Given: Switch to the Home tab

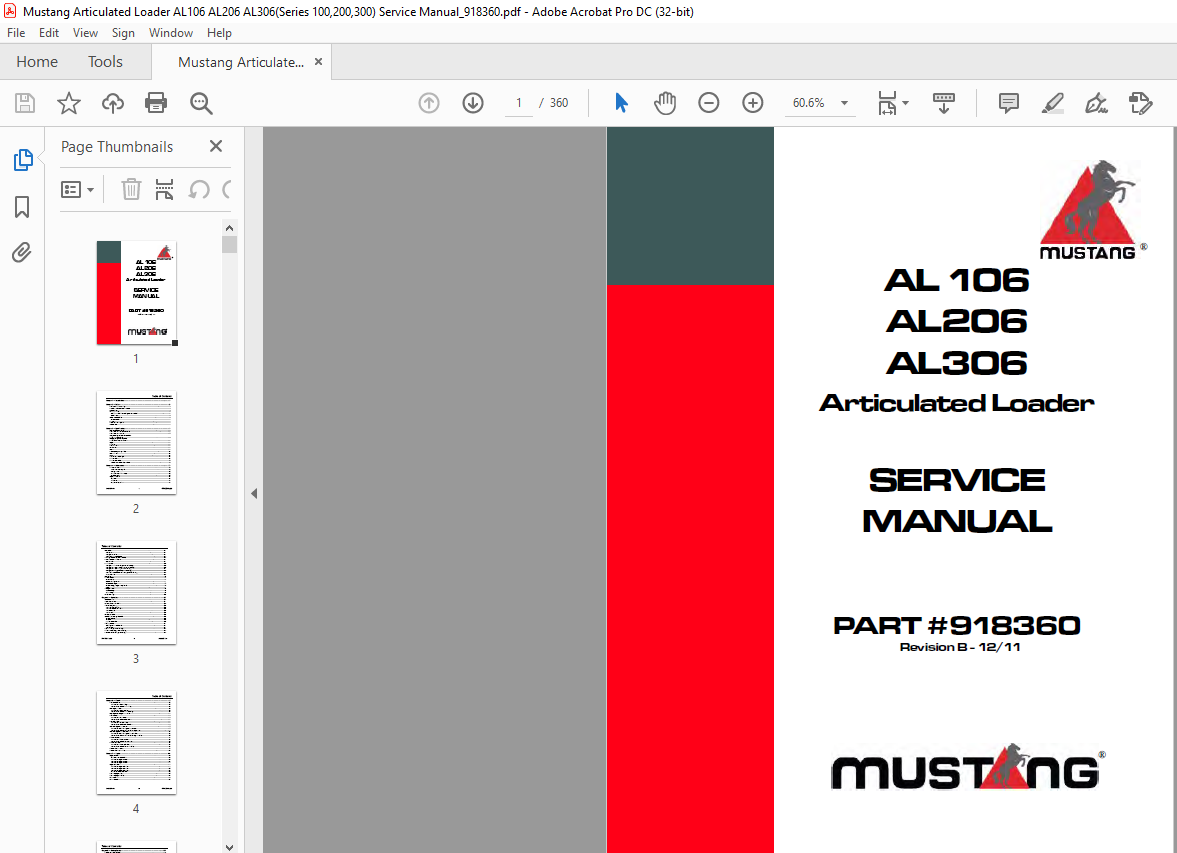Looking at the screenshot, I should tap(37, 62).
